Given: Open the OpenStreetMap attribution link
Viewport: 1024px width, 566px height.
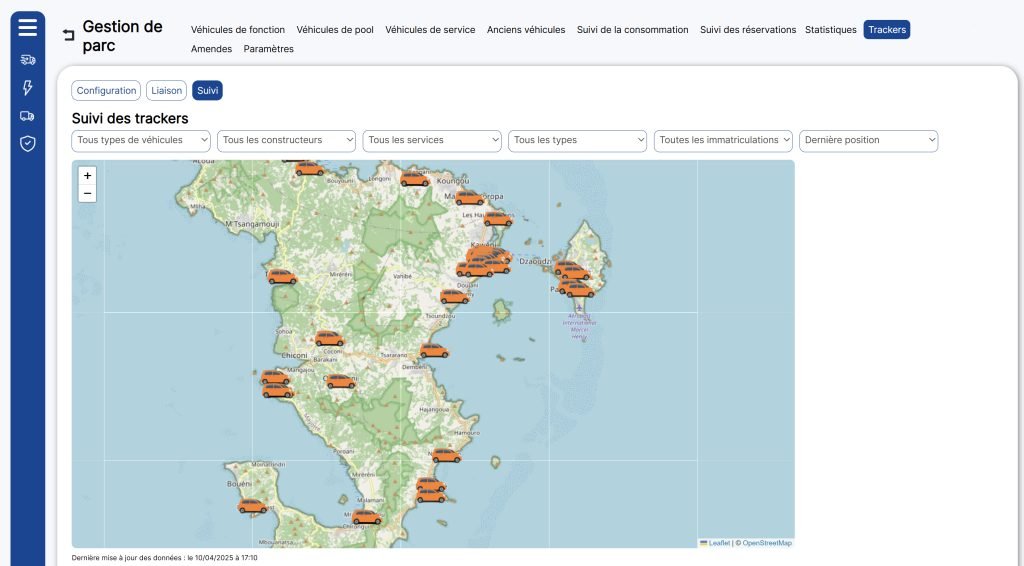Looking at the screenshot, I should (767, 543).
